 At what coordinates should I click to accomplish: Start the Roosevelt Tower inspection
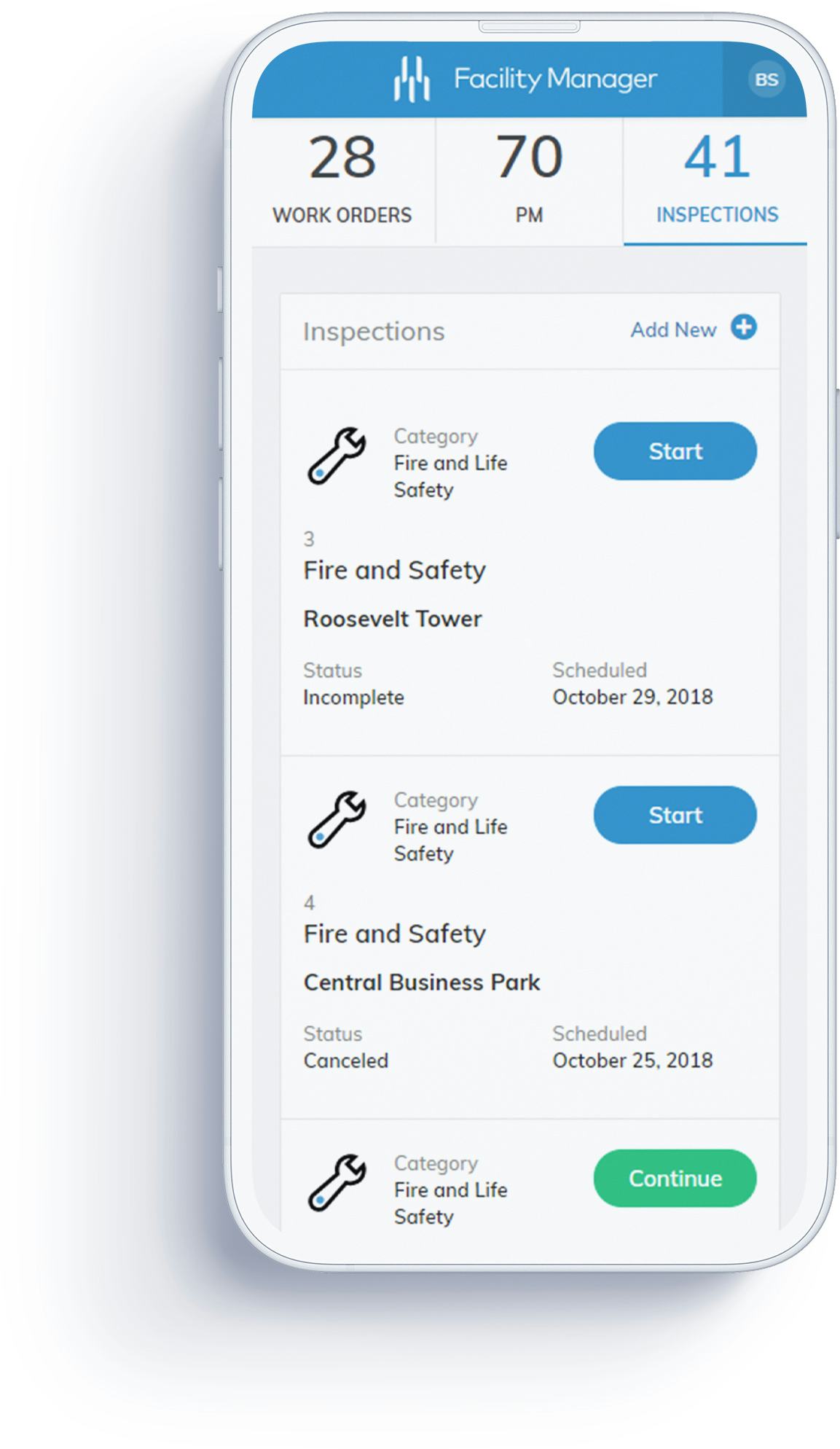(x=675, y=451)
